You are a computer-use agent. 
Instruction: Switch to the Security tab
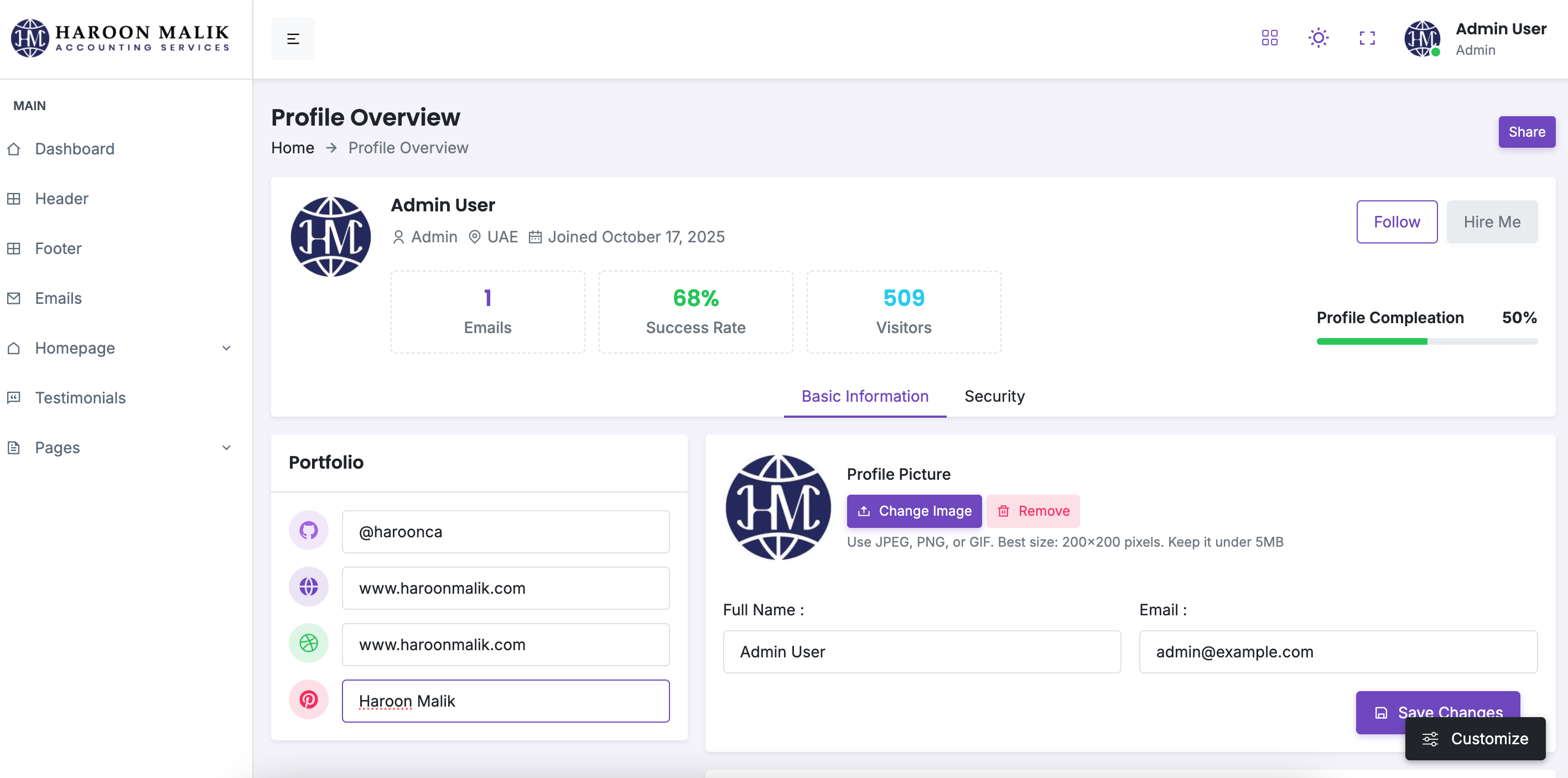994,396
